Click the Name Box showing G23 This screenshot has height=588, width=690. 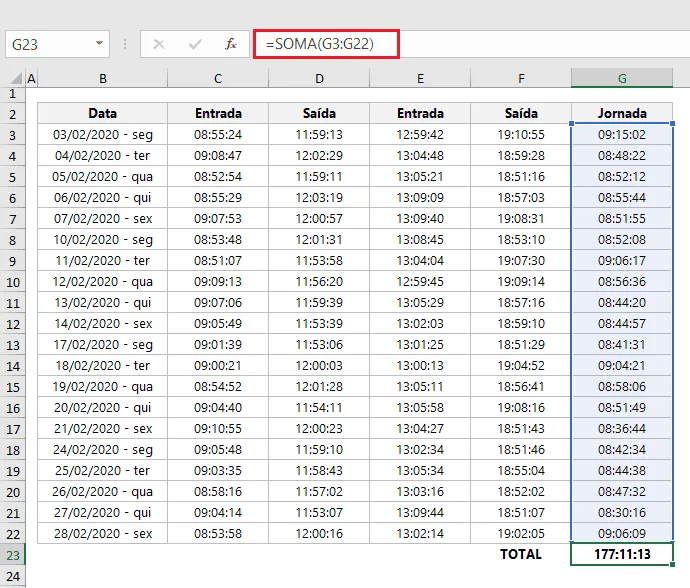coord(57,44)
